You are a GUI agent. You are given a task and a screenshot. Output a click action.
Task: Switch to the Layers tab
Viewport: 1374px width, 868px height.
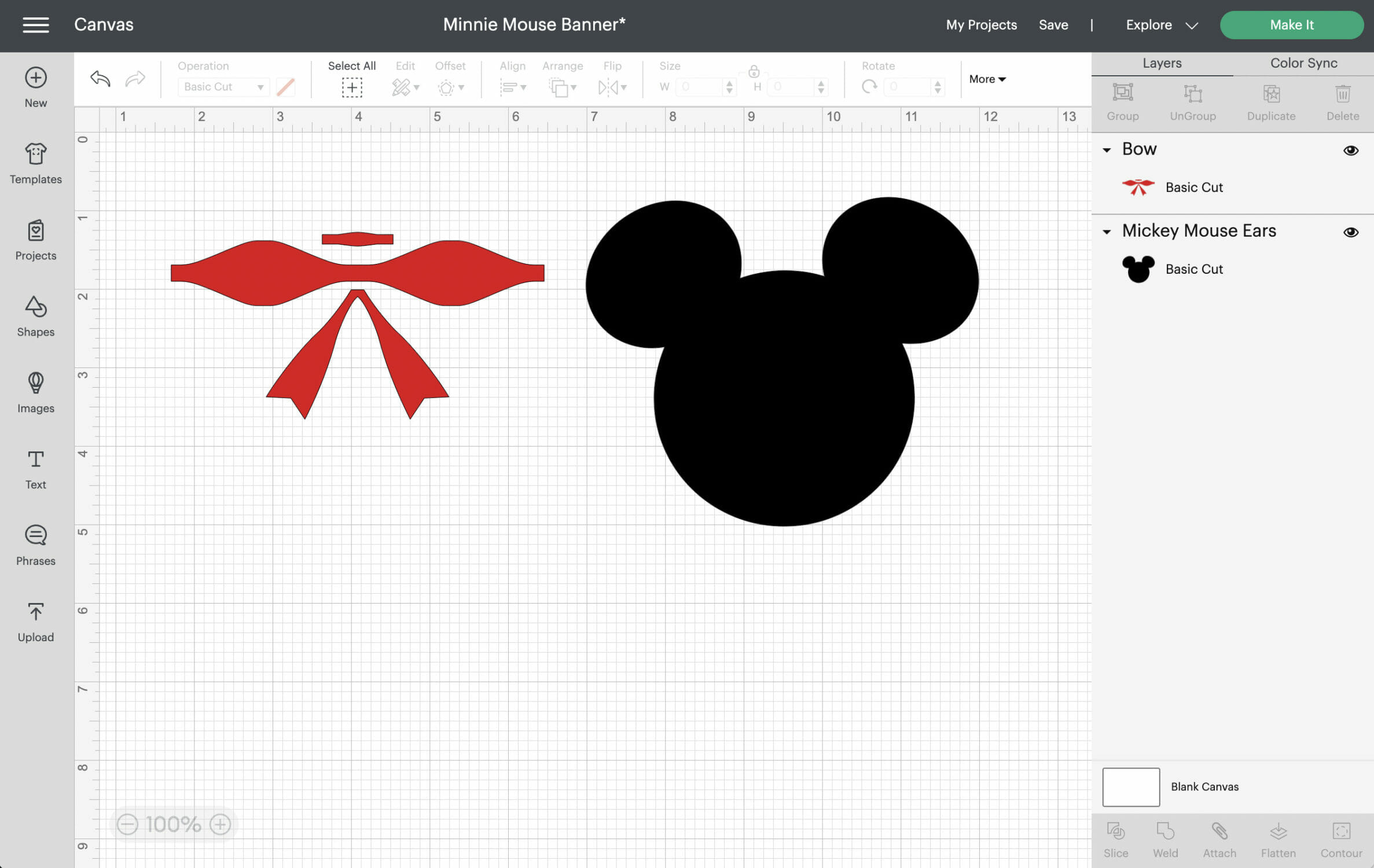point(1162,63)
